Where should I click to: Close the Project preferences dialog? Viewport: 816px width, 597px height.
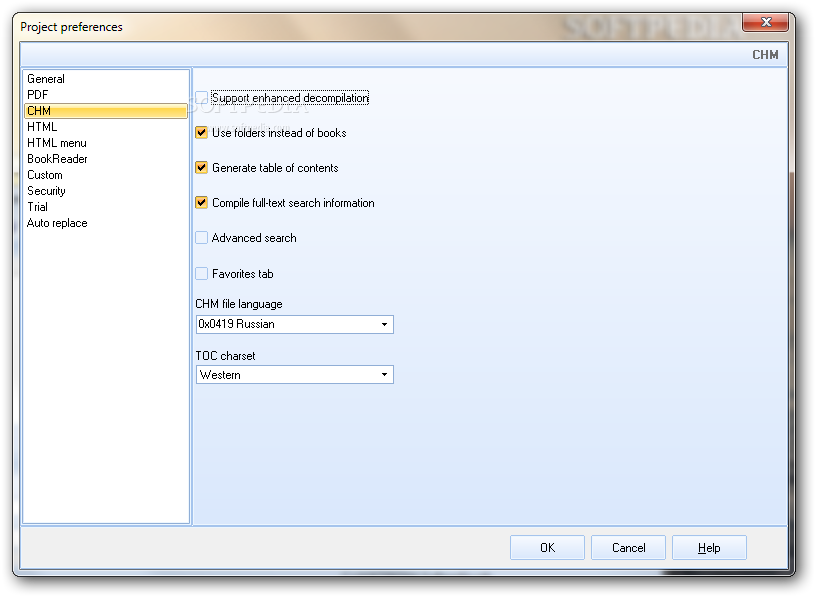pyautogui.click(x=766, y=22)
